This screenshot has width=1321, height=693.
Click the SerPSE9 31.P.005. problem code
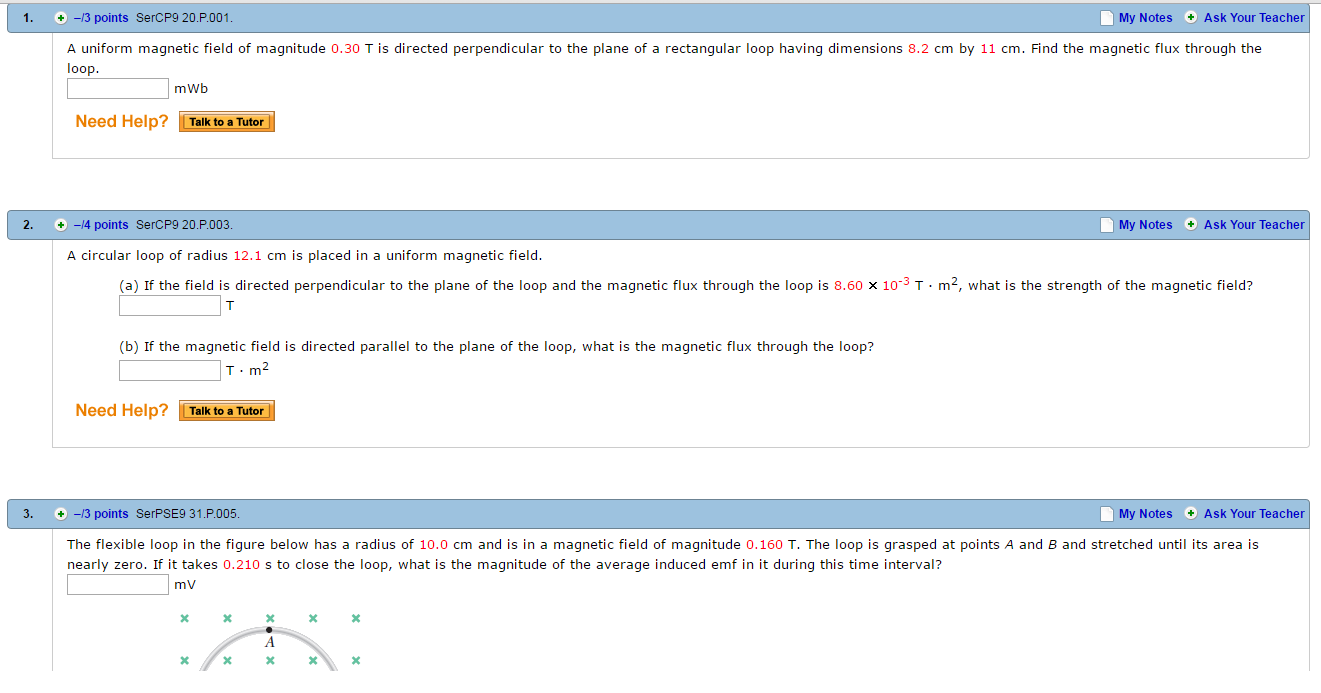click(x=188, y=514)
